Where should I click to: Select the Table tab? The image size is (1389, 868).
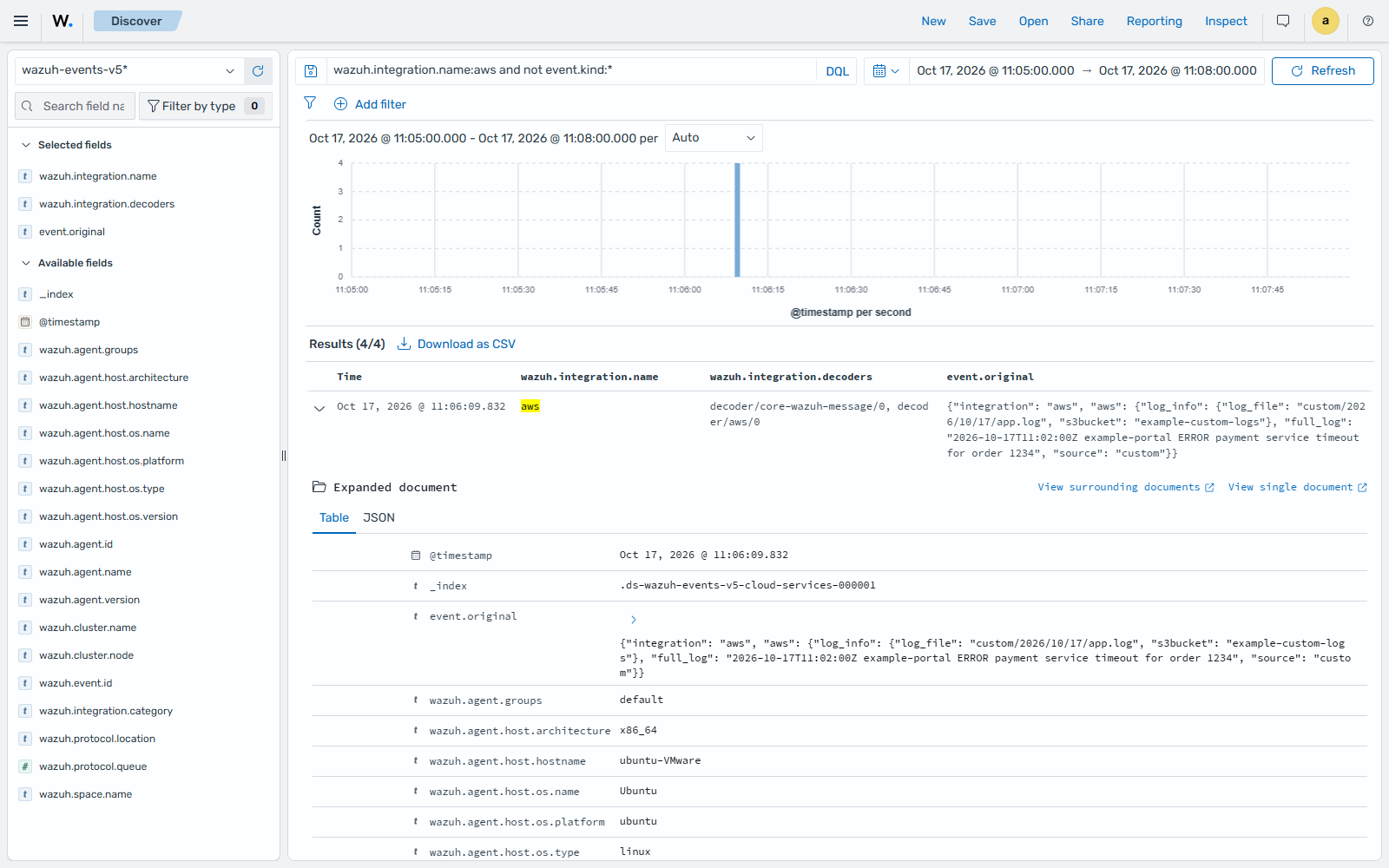pos(334,517)
